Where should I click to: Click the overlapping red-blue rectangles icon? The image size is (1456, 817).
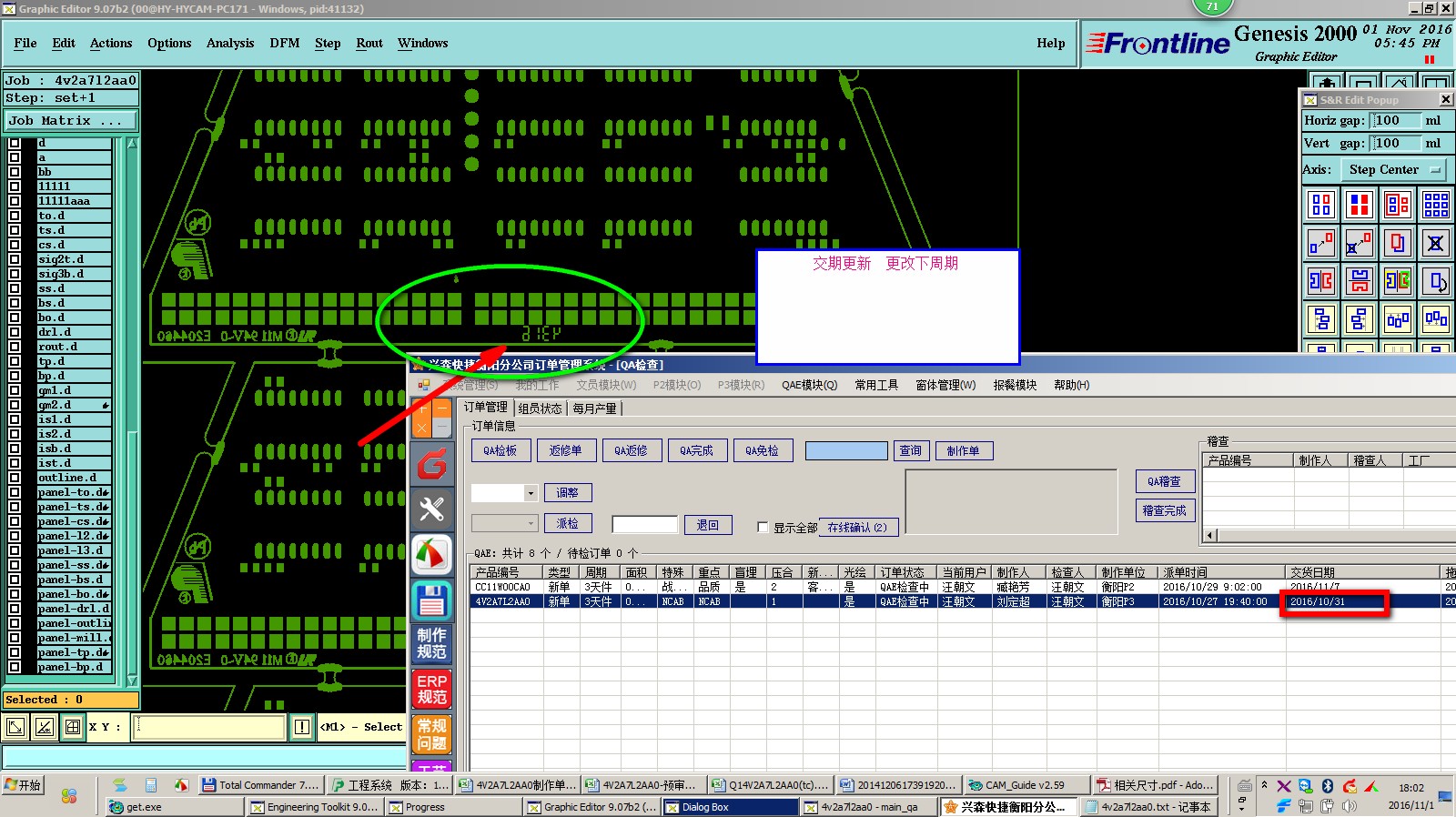pyautogui.click(x=1398, y=243)
